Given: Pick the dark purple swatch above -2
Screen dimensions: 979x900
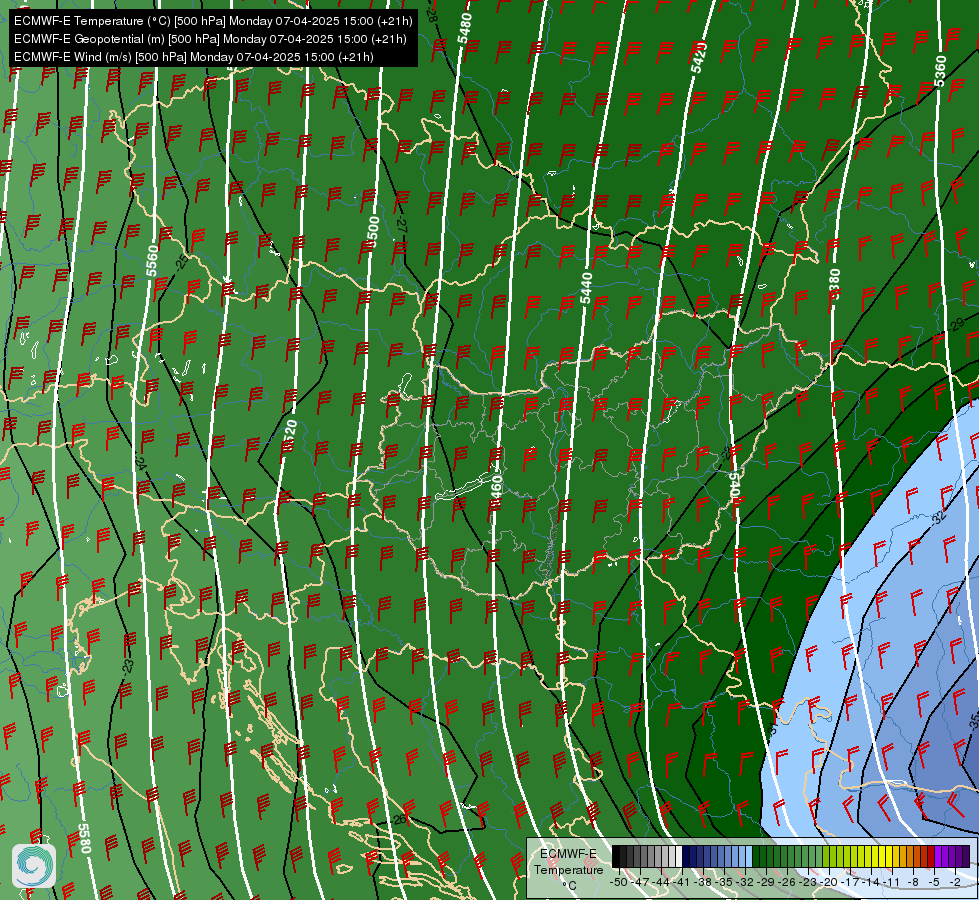Looking at the screenshot, I should coord(958,856).
